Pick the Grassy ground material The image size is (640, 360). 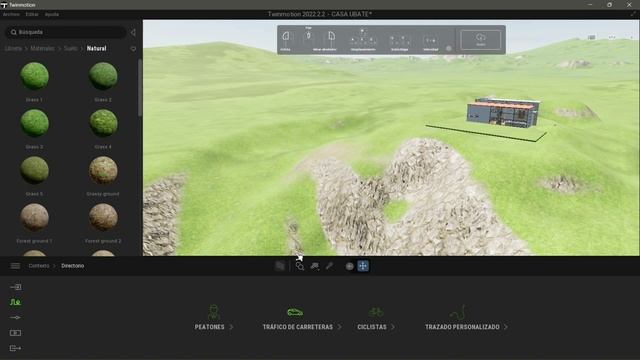coord(103,170)
